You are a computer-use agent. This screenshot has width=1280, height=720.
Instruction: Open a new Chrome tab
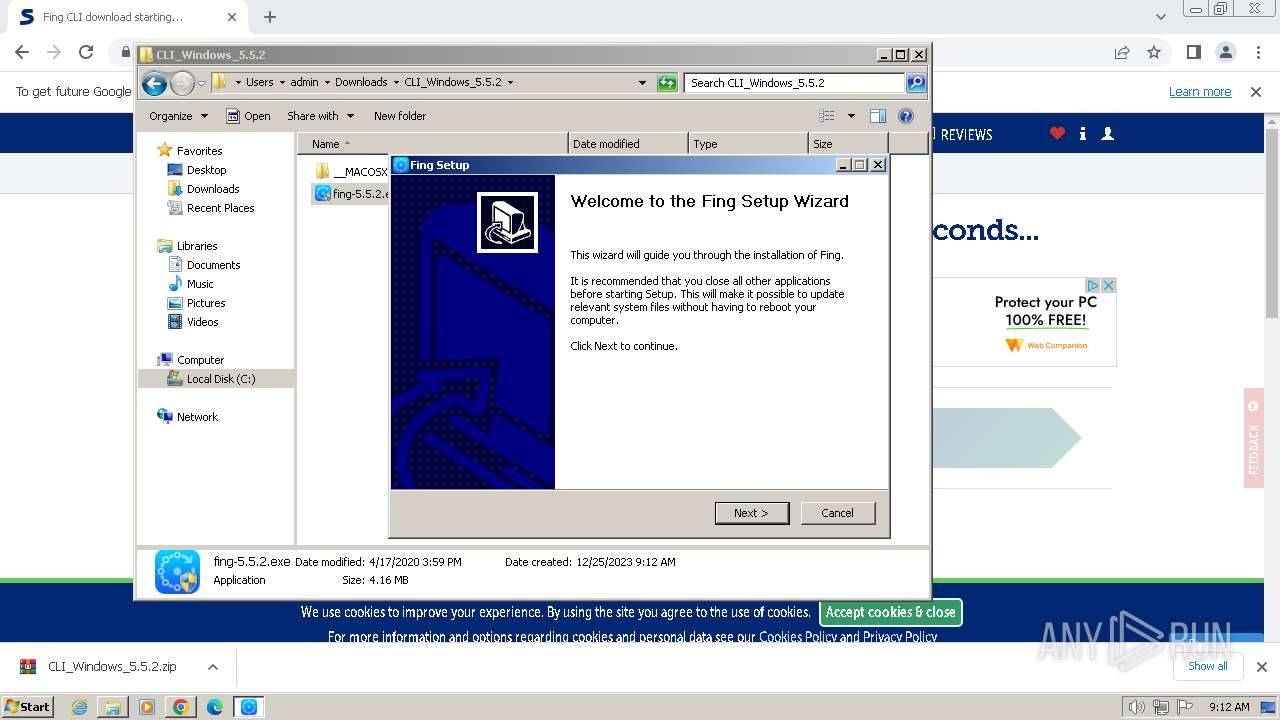click(270, 17)
